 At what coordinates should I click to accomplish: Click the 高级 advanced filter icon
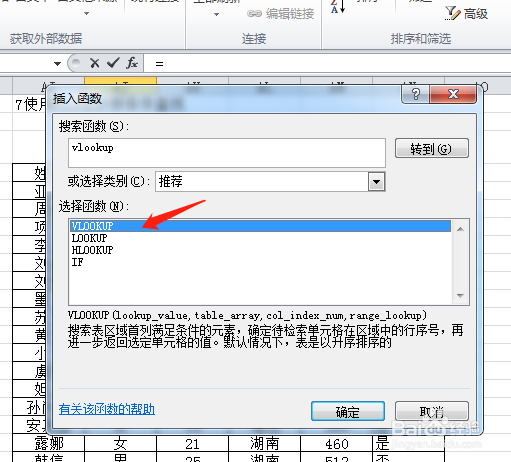pos(453,13)
